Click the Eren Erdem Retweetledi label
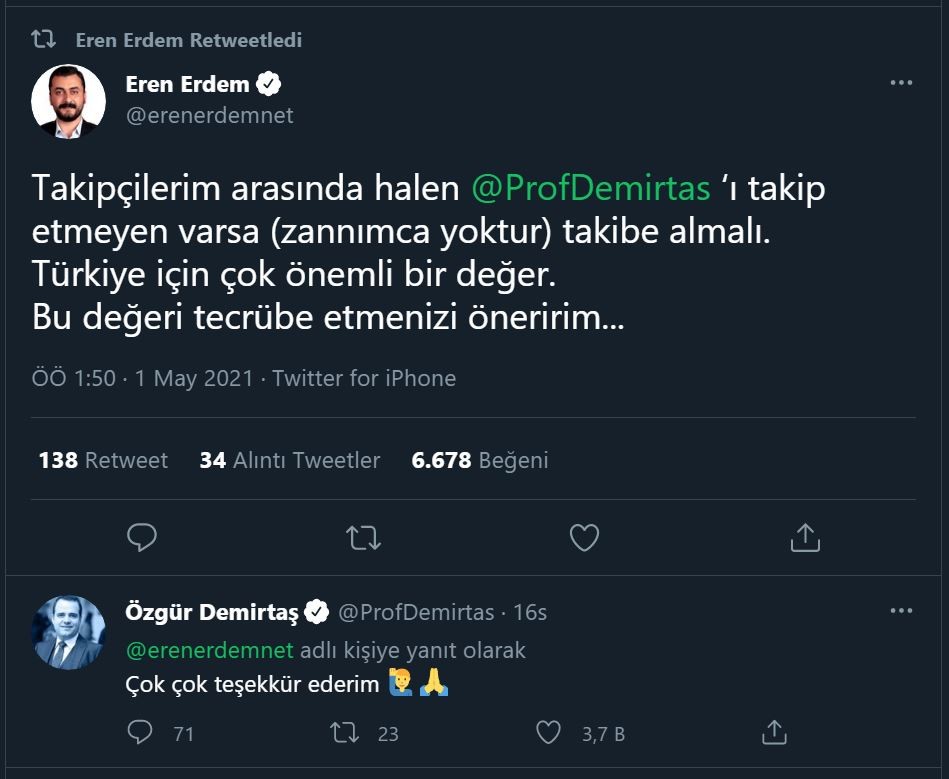 (188, 40)
